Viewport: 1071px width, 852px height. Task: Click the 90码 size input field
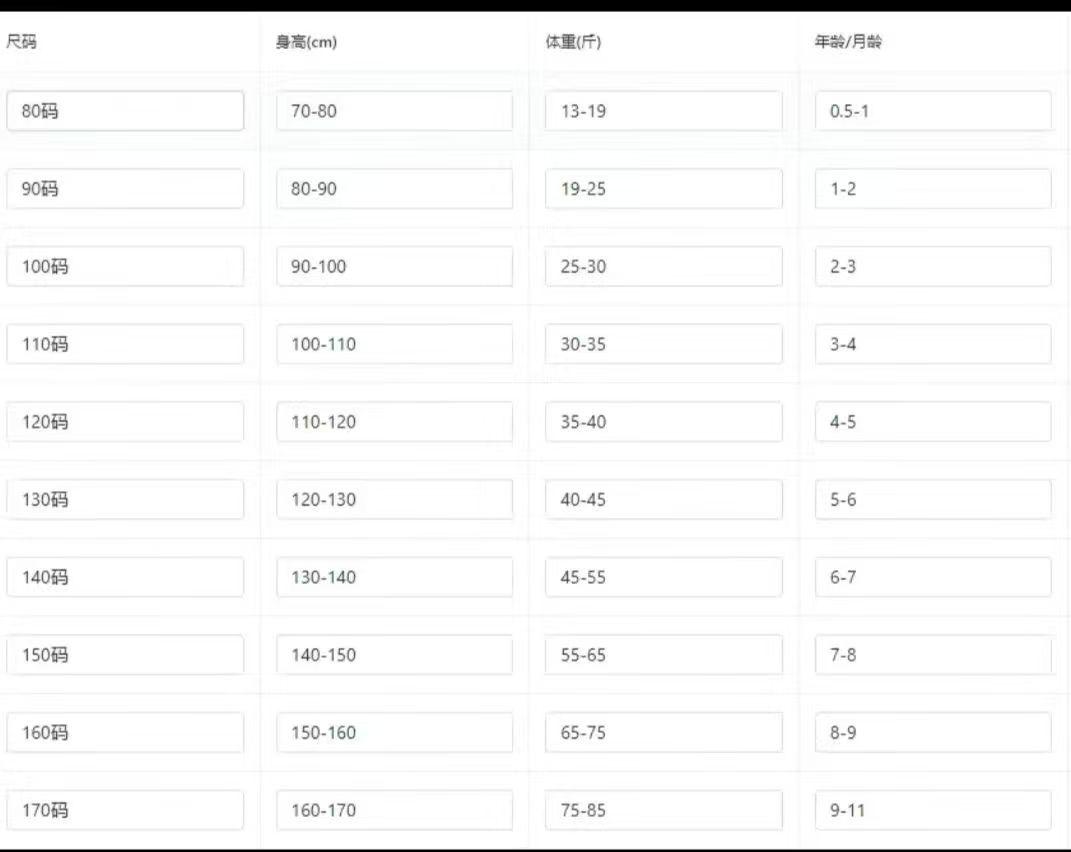click(125, 189)
